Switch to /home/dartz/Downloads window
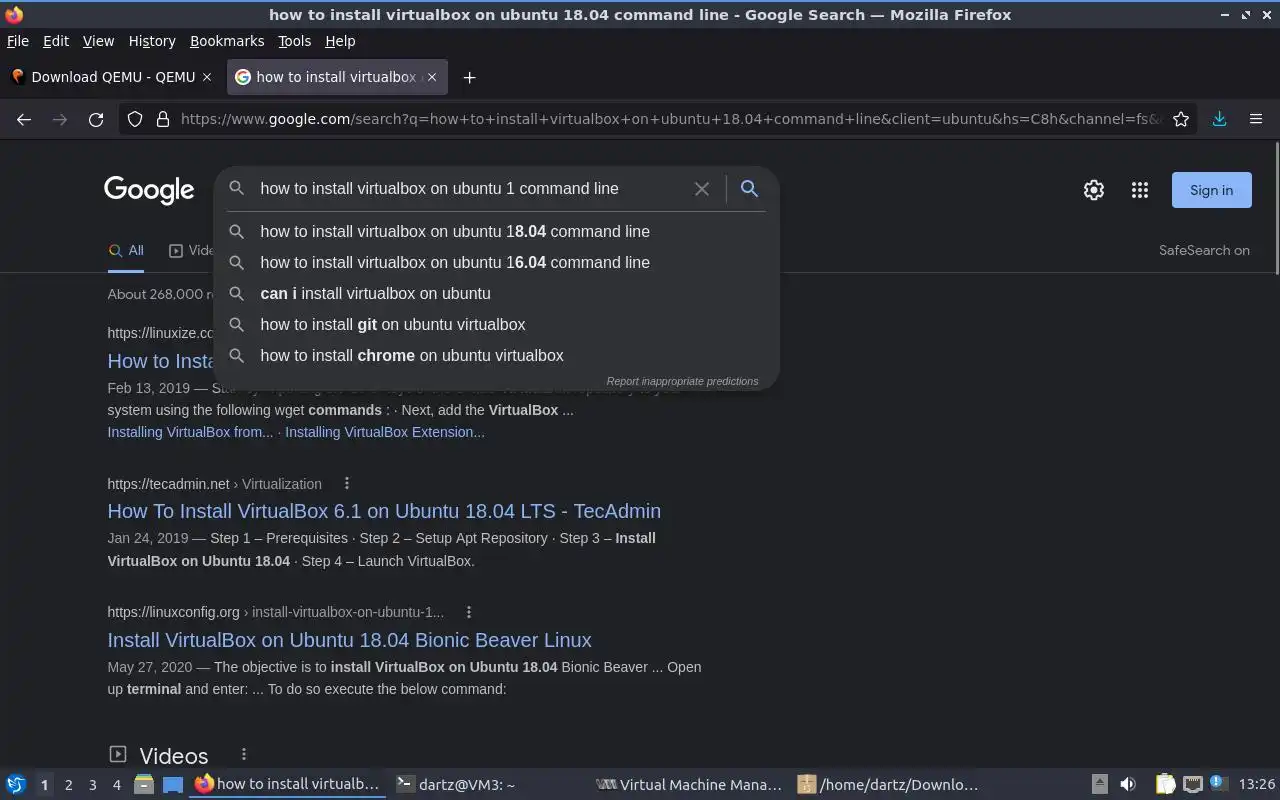Screen dimensions: 1280x800 pos(890,785)
